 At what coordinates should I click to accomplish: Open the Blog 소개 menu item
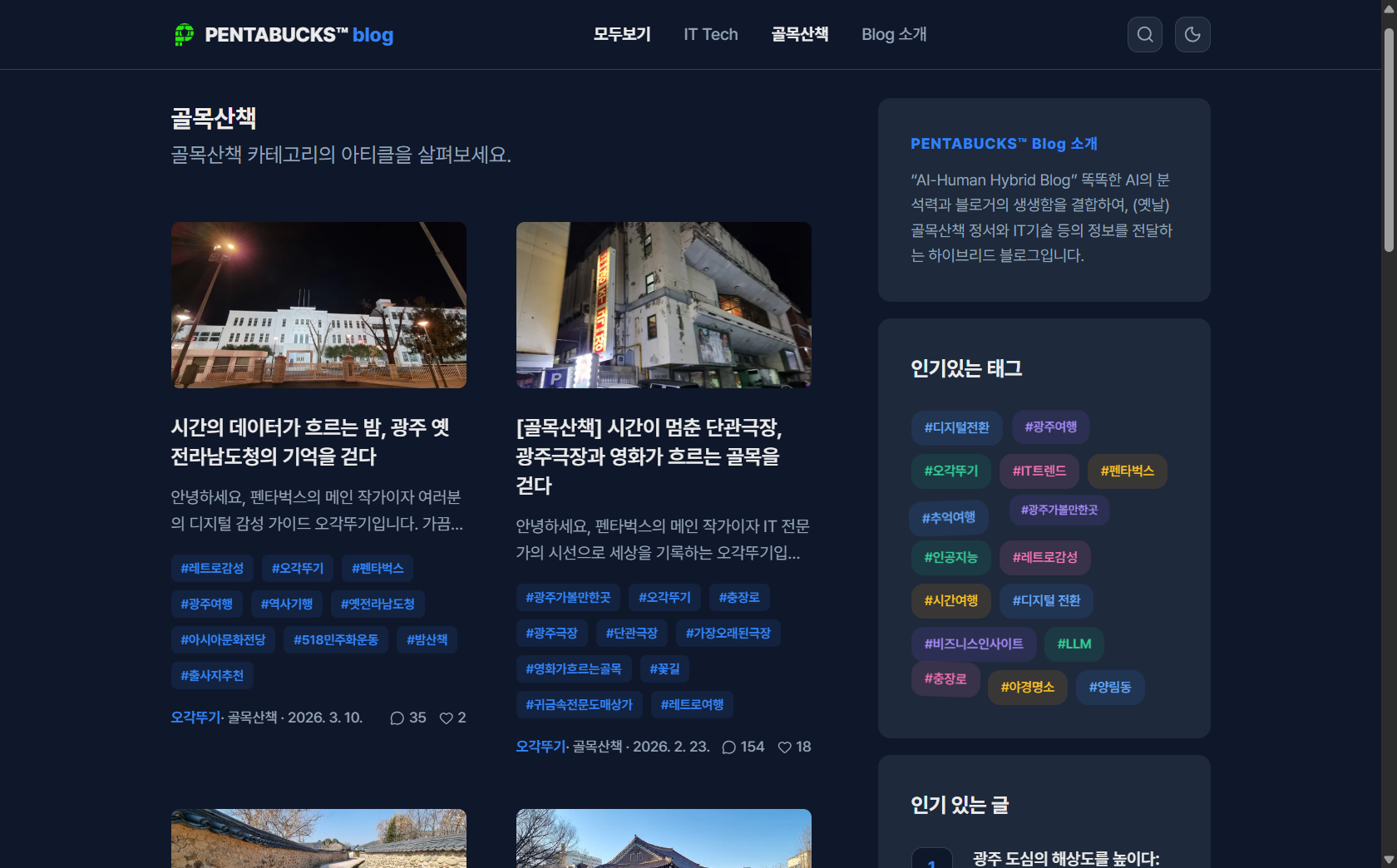pyautogui.click(x=894, y=34)
